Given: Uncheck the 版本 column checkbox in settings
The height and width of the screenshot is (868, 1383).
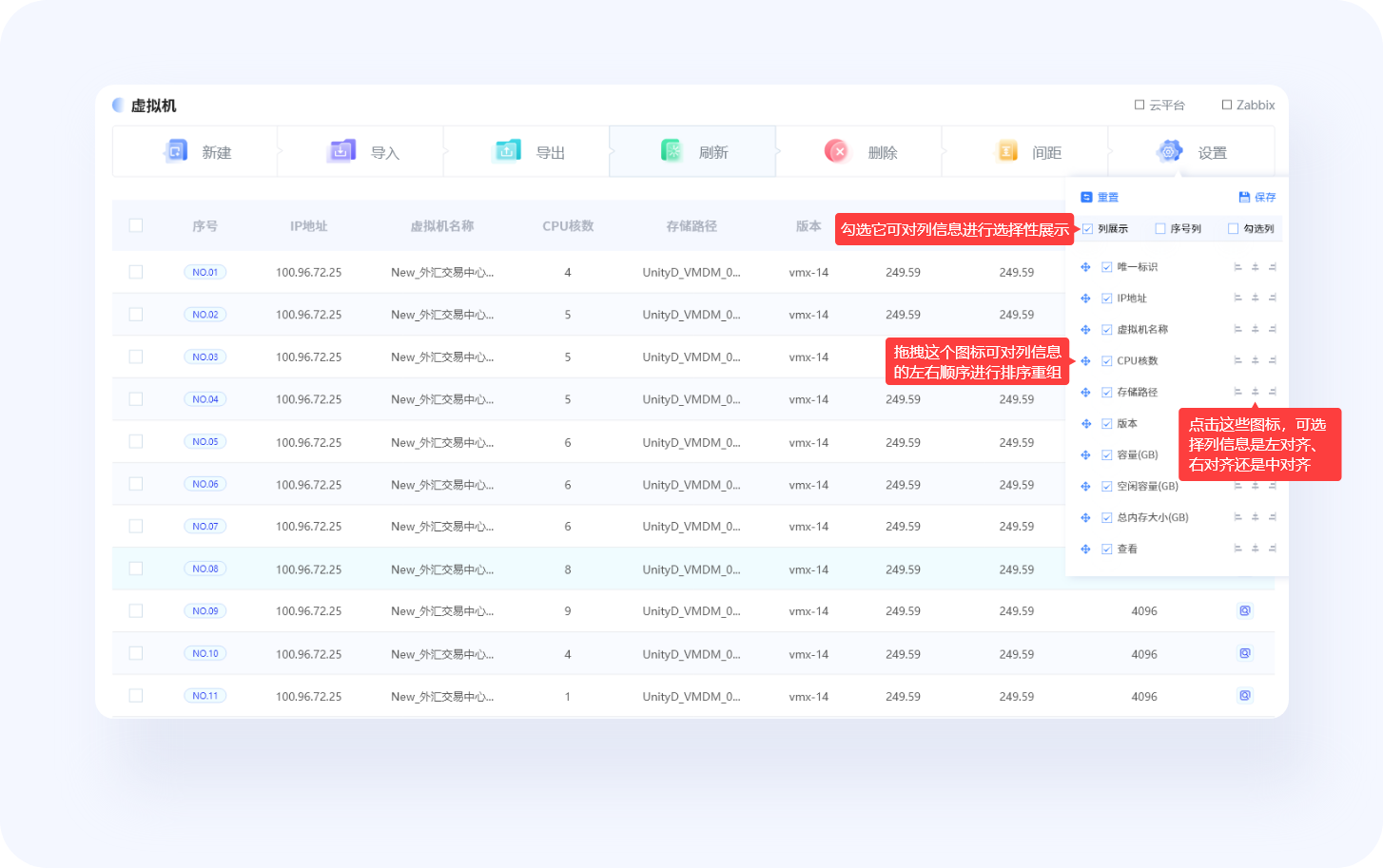Looking at the screenshot, I should [1106, 424].
